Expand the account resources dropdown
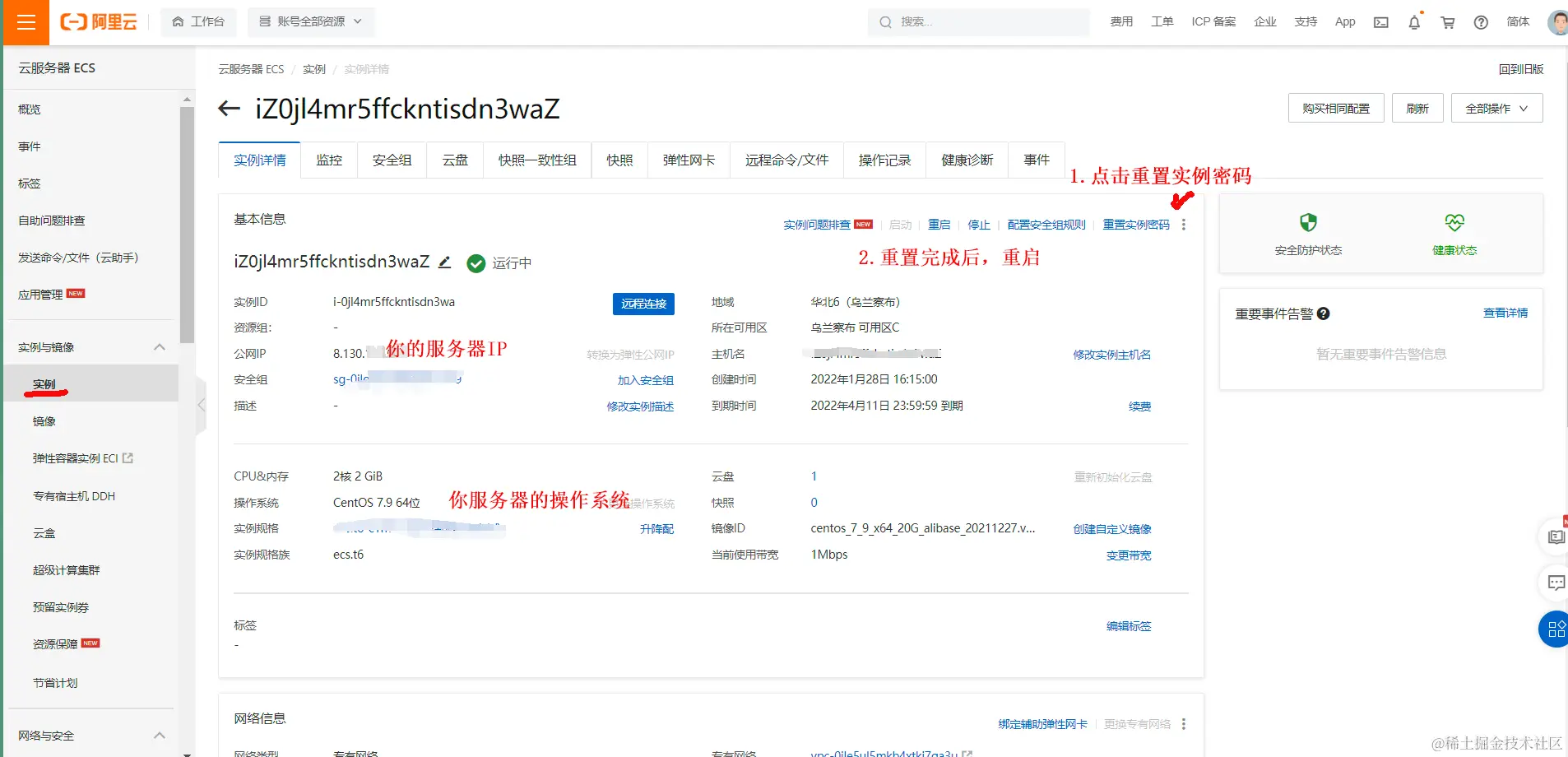Image resolution: width=1568 pixels, height=757 pixels. [311, 22]
